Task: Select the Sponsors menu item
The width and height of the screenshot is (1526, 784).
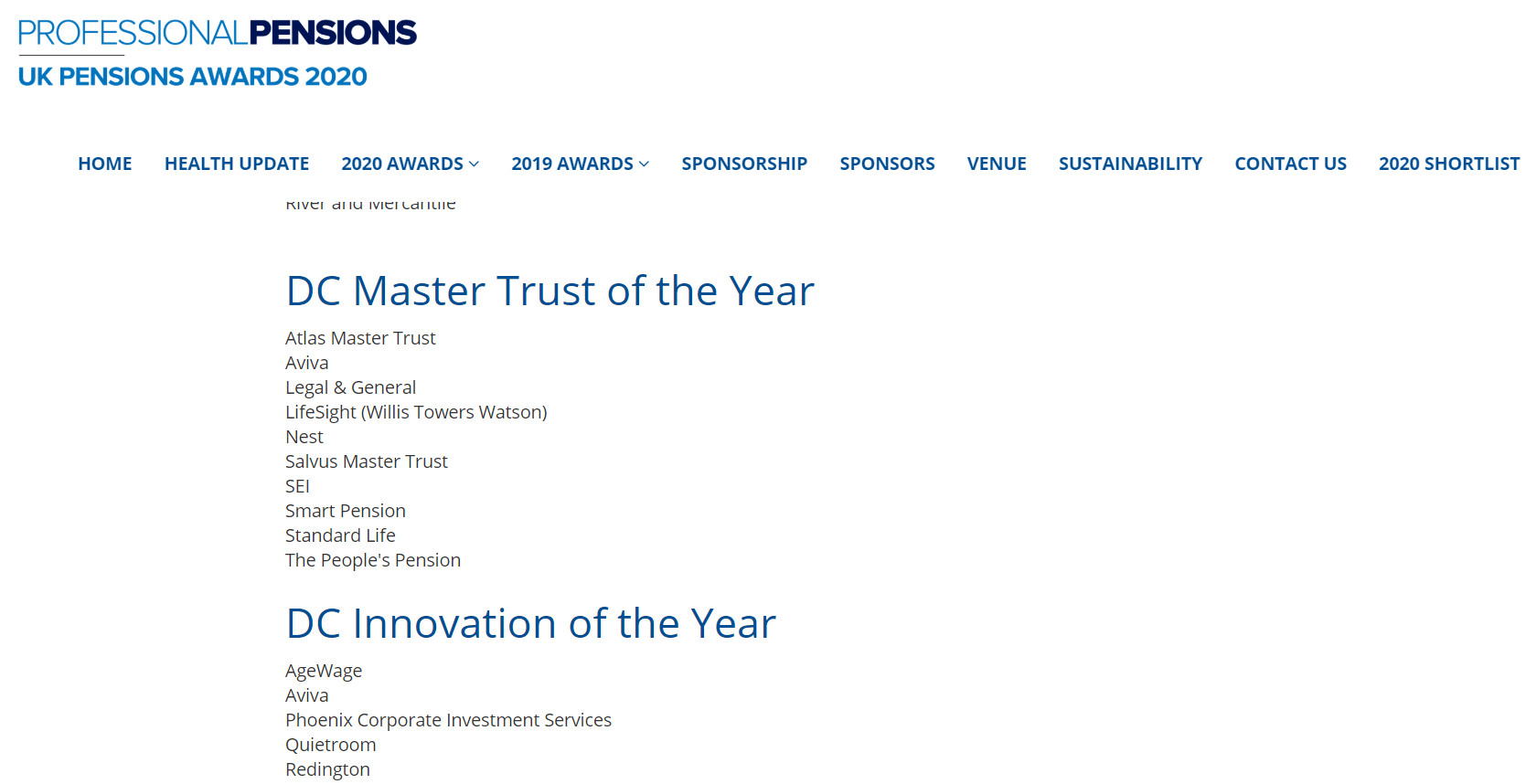Action: coord(887,164)
